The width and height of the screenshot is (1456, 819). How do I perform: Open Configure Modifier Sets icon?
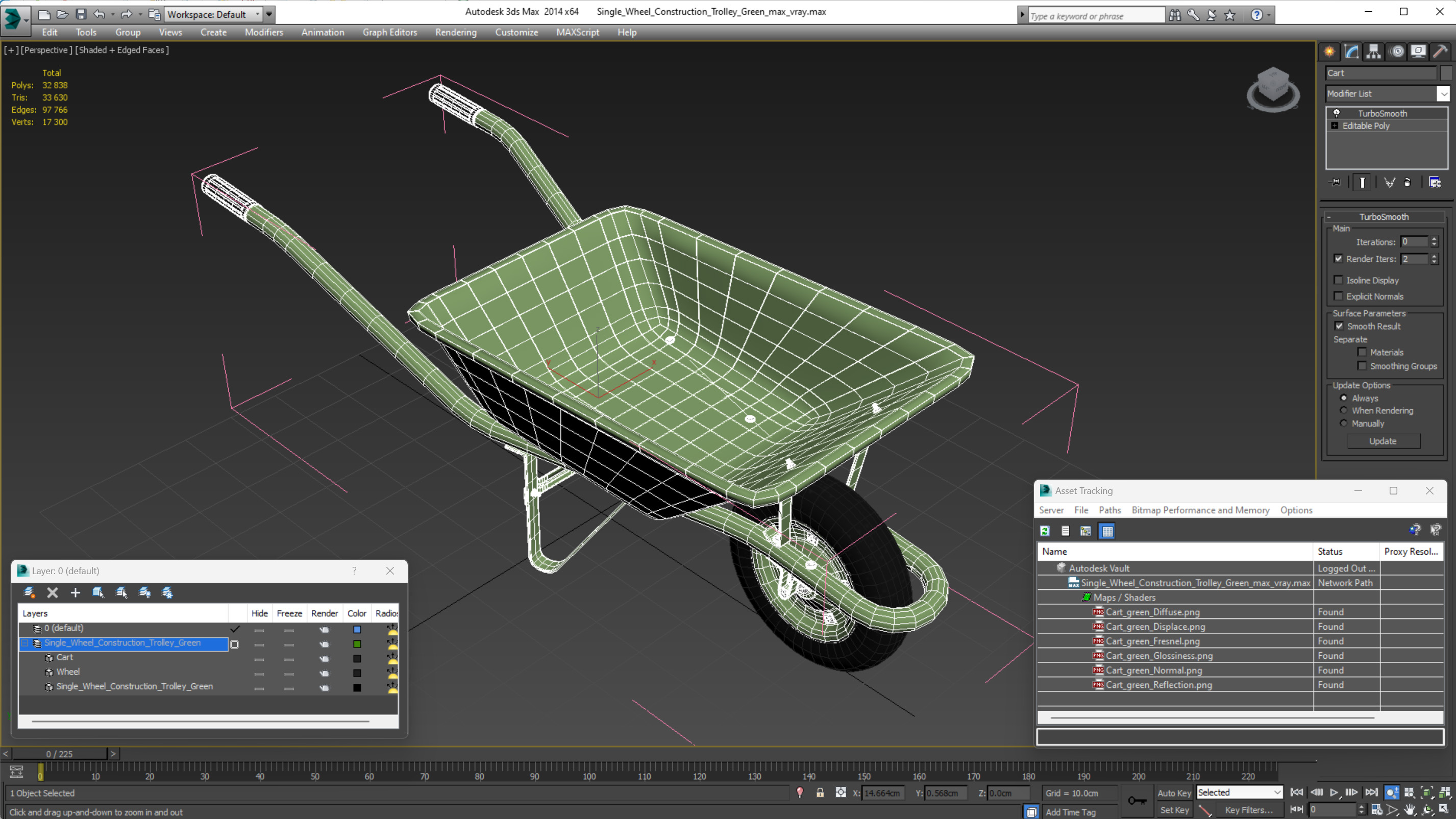tap(1435, 182)
